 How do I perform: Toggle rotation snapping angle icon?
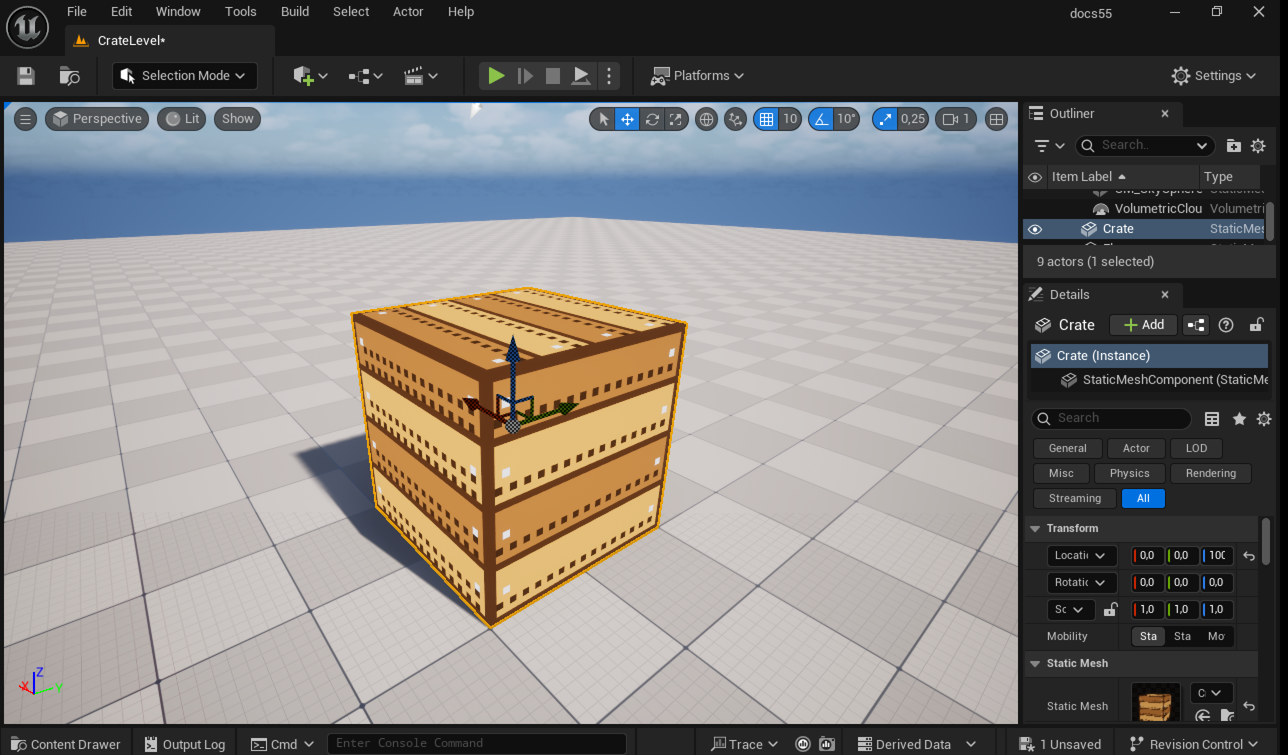[821, 119]
